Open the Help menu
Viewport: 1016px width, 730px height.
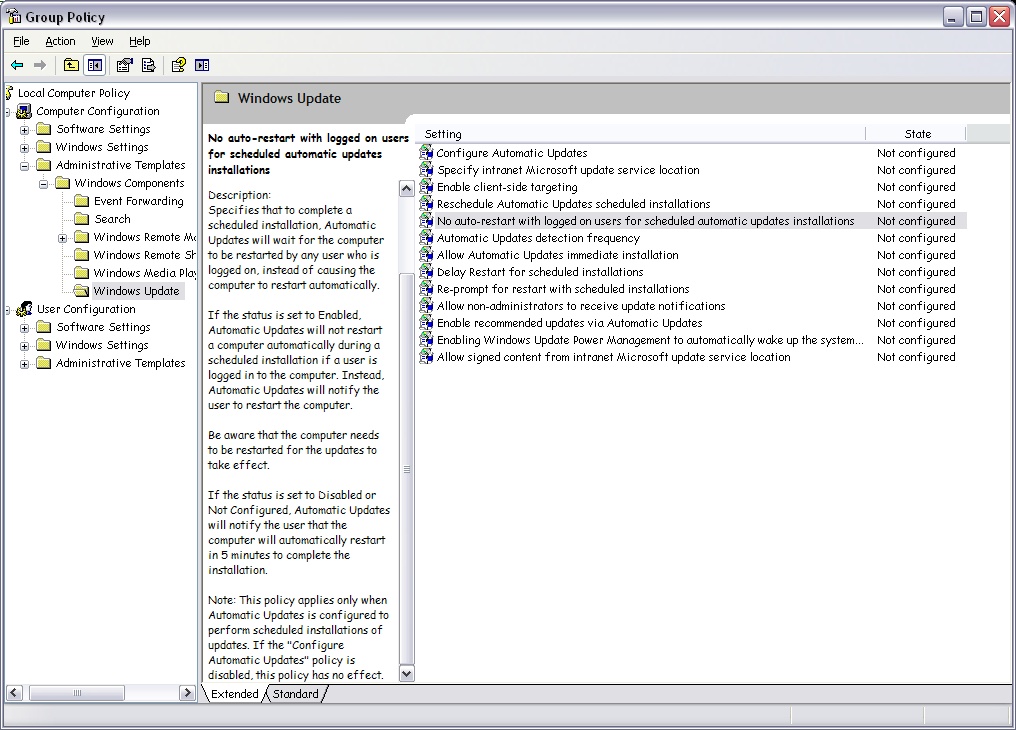coord(139,41)
